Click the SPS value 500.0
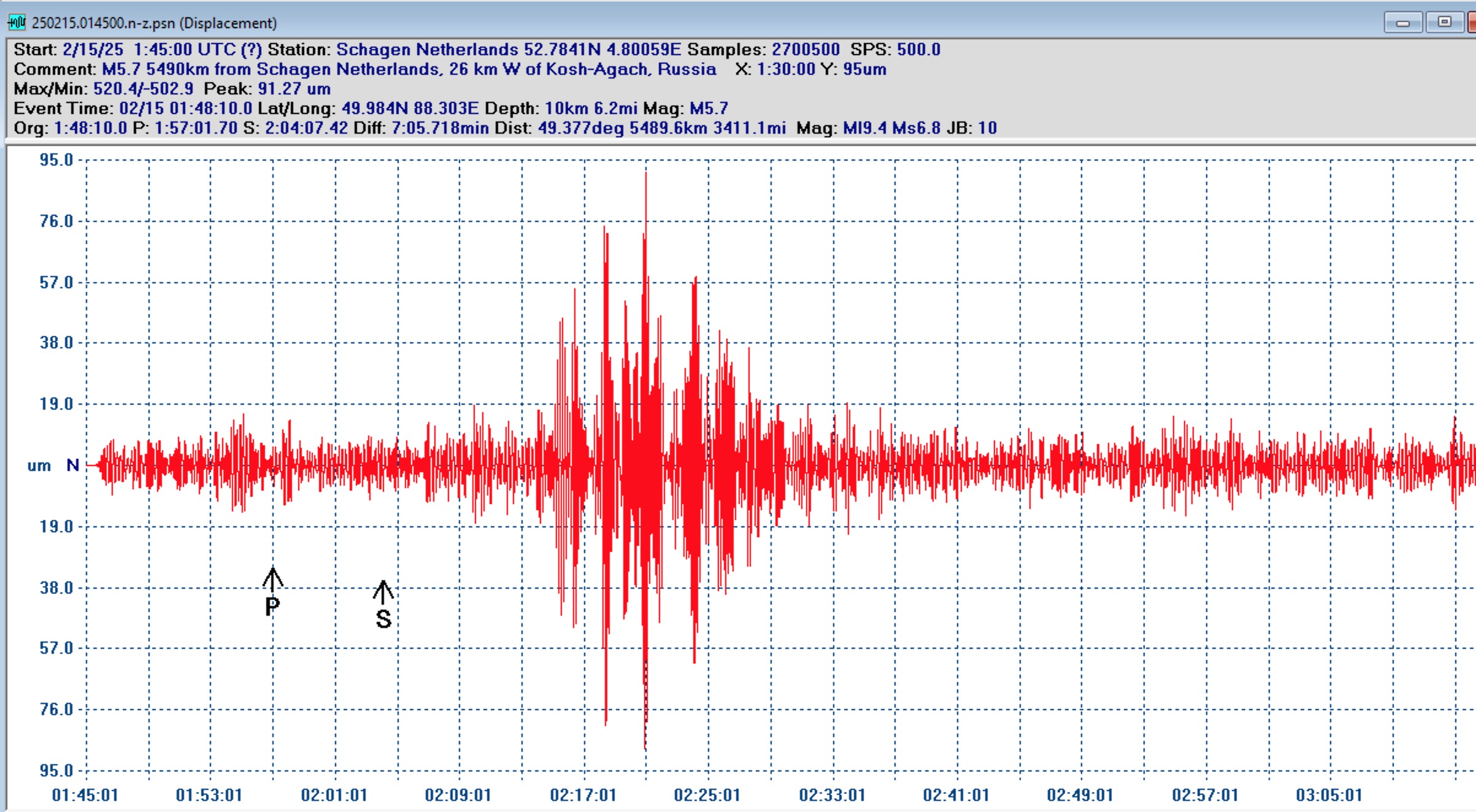1476x812 pixels. (918, 50)
